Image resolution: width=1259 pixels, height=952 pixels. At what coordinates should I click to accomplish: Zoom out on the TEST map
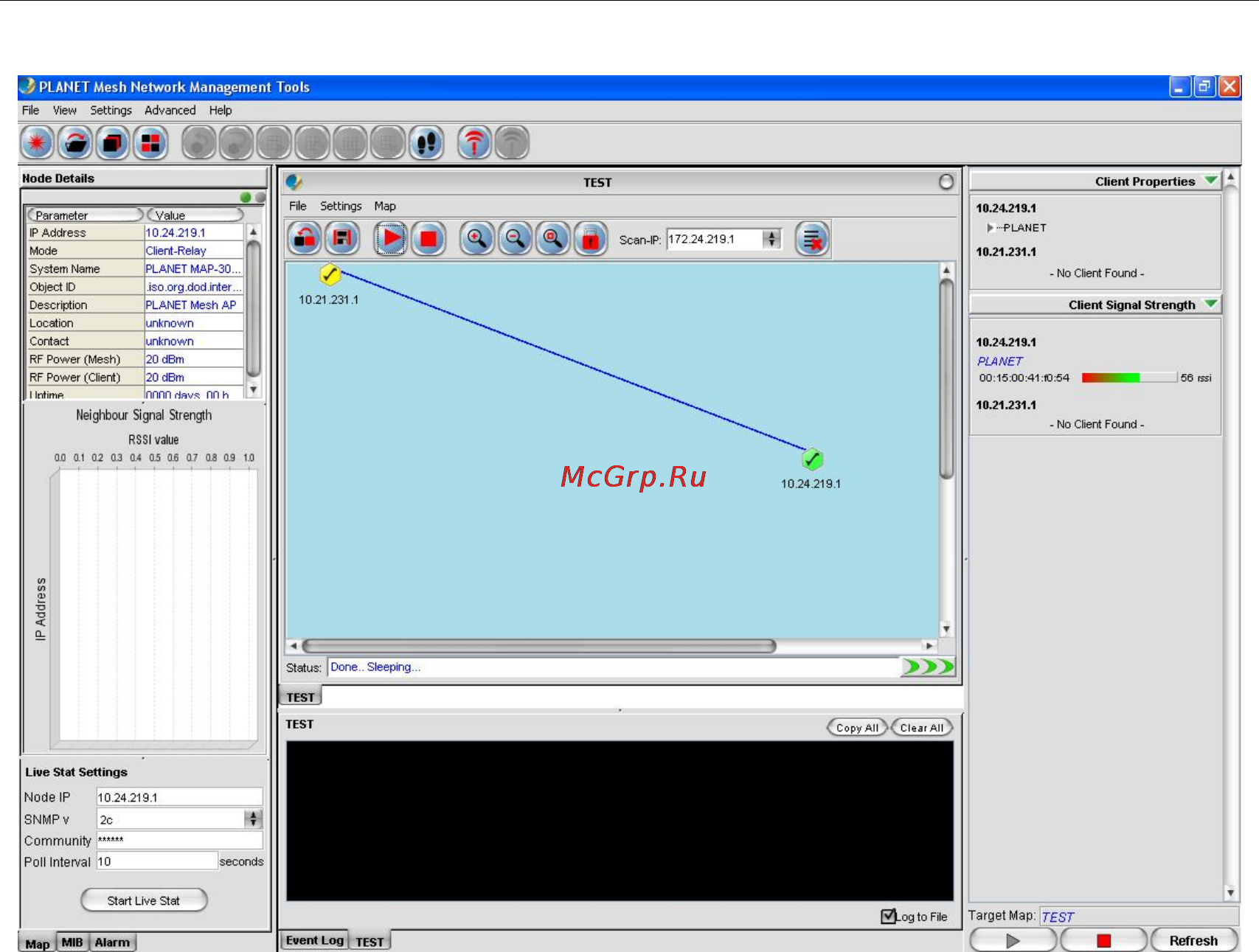(x=515, y=239)
